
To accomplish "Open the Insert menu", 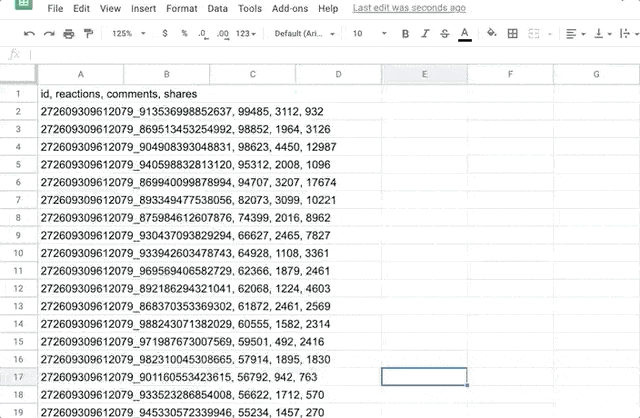I will pyautogui.click(x=143, y=8).
